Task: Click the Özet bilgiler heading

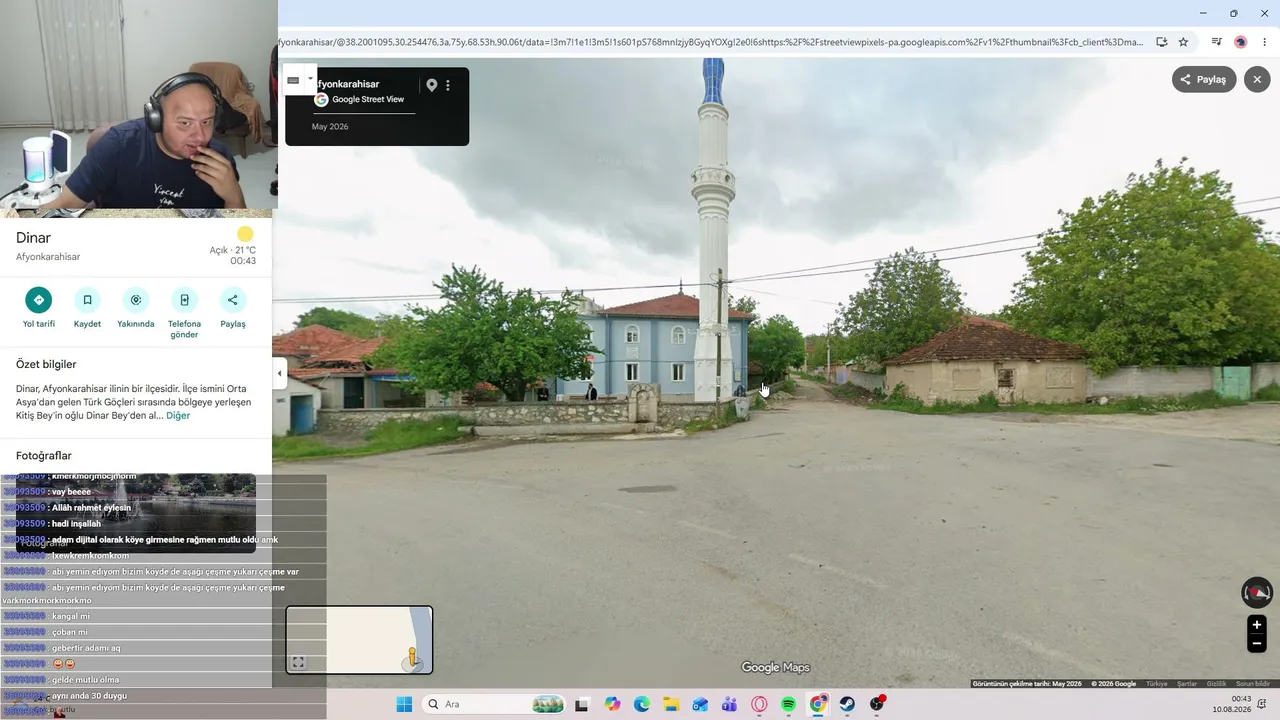Action: coord(46,364)
